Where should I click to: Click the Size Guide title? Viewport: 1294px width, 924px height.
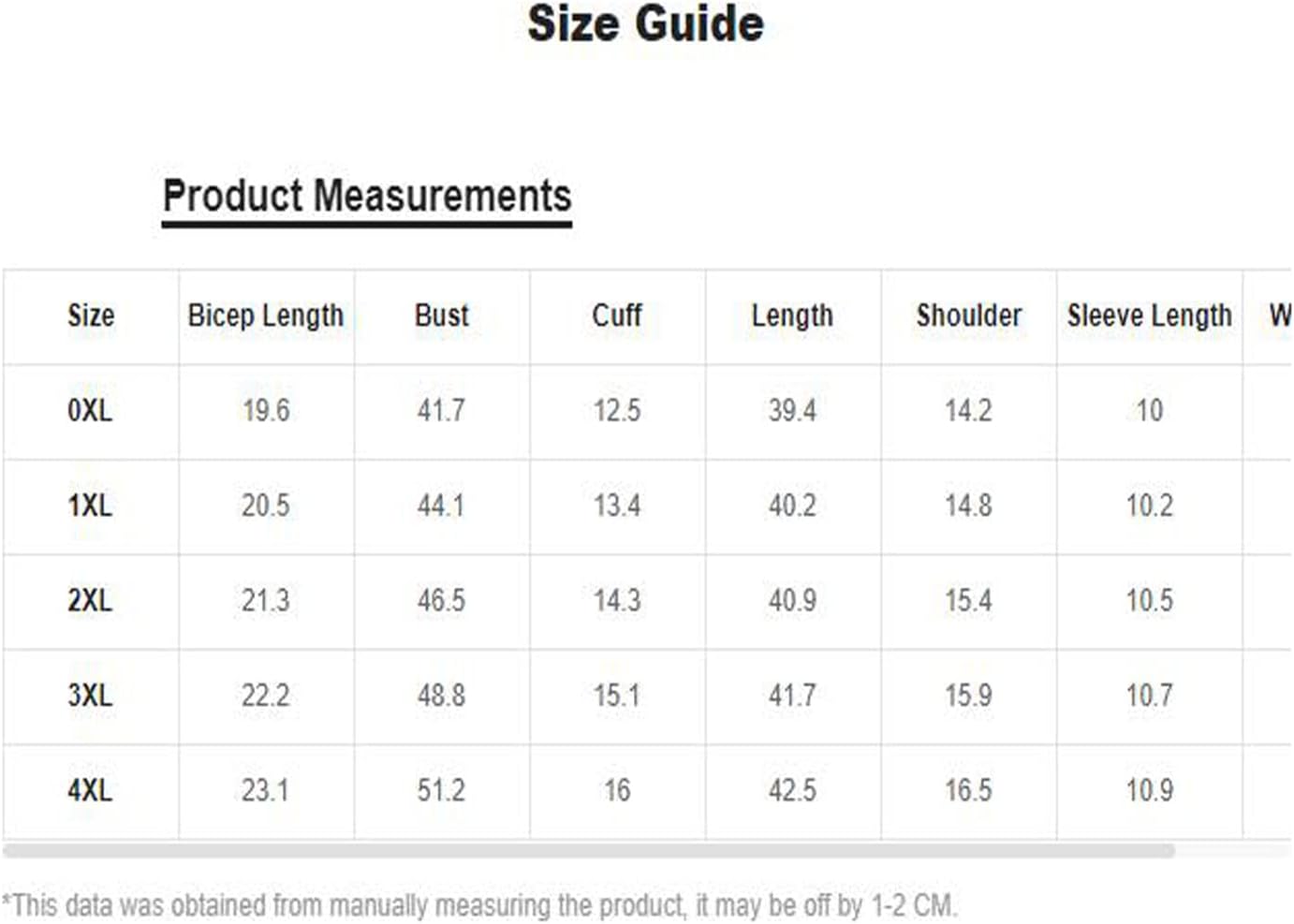(x=646, y=23)
